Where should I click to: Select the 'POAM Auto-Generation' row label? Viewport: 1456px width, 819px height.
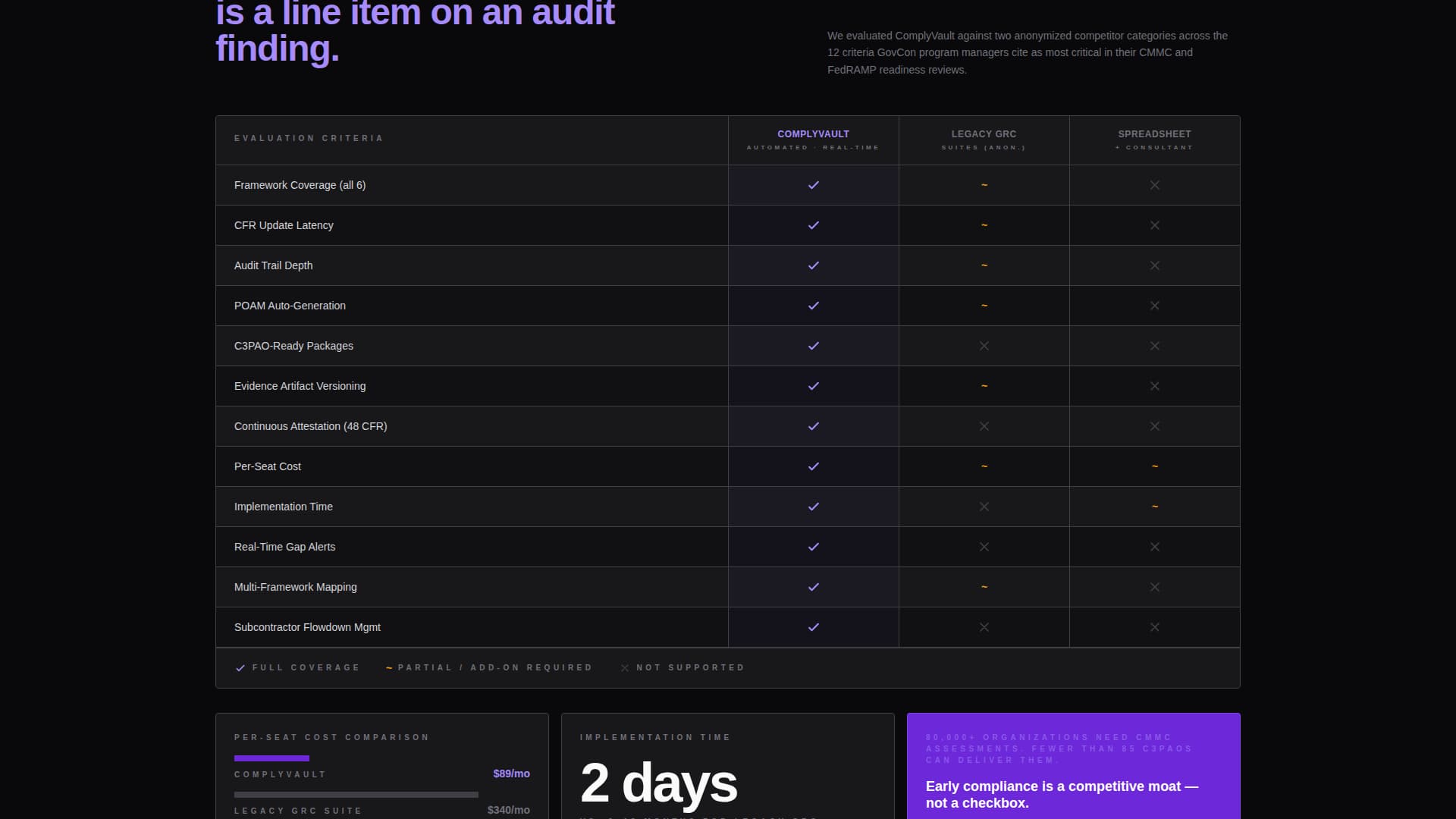tap(290, 306)
